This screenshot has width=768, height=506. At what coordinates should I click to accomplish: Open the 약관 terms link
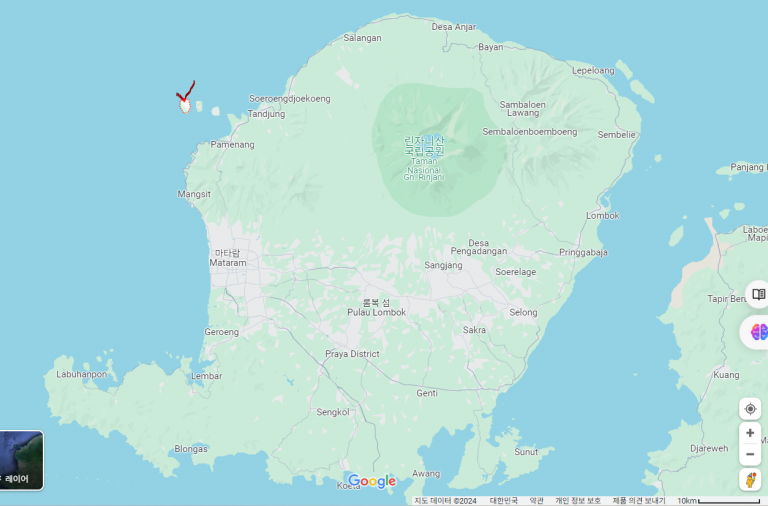tap(537, 501)
